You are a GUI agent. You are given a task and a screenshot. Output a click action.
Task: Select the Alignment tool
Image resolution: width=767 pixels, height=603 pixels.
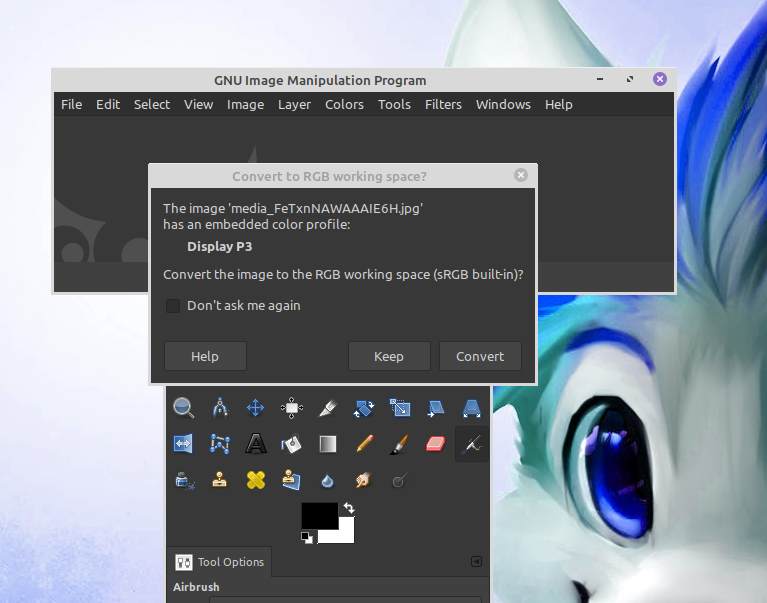click(292, 407)
